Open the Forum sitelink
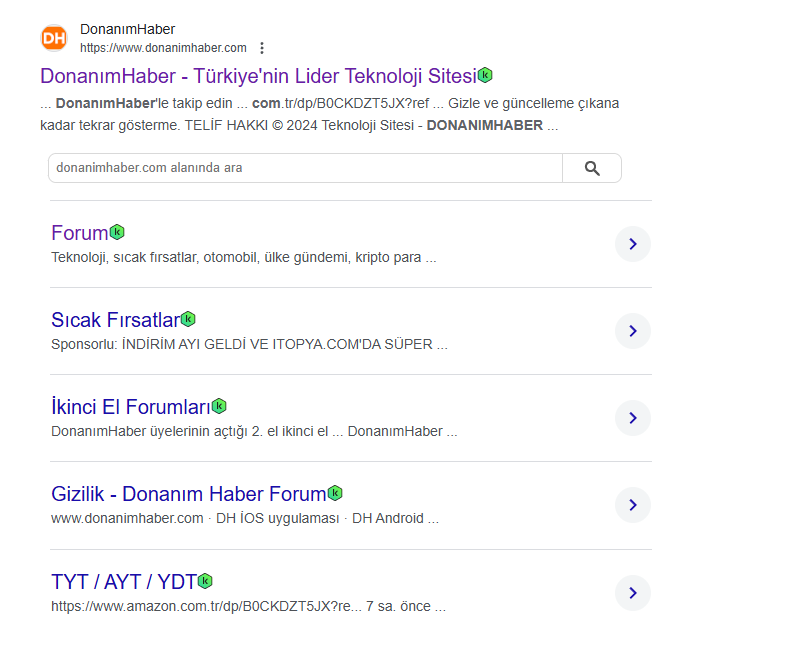 coord(79,233)
